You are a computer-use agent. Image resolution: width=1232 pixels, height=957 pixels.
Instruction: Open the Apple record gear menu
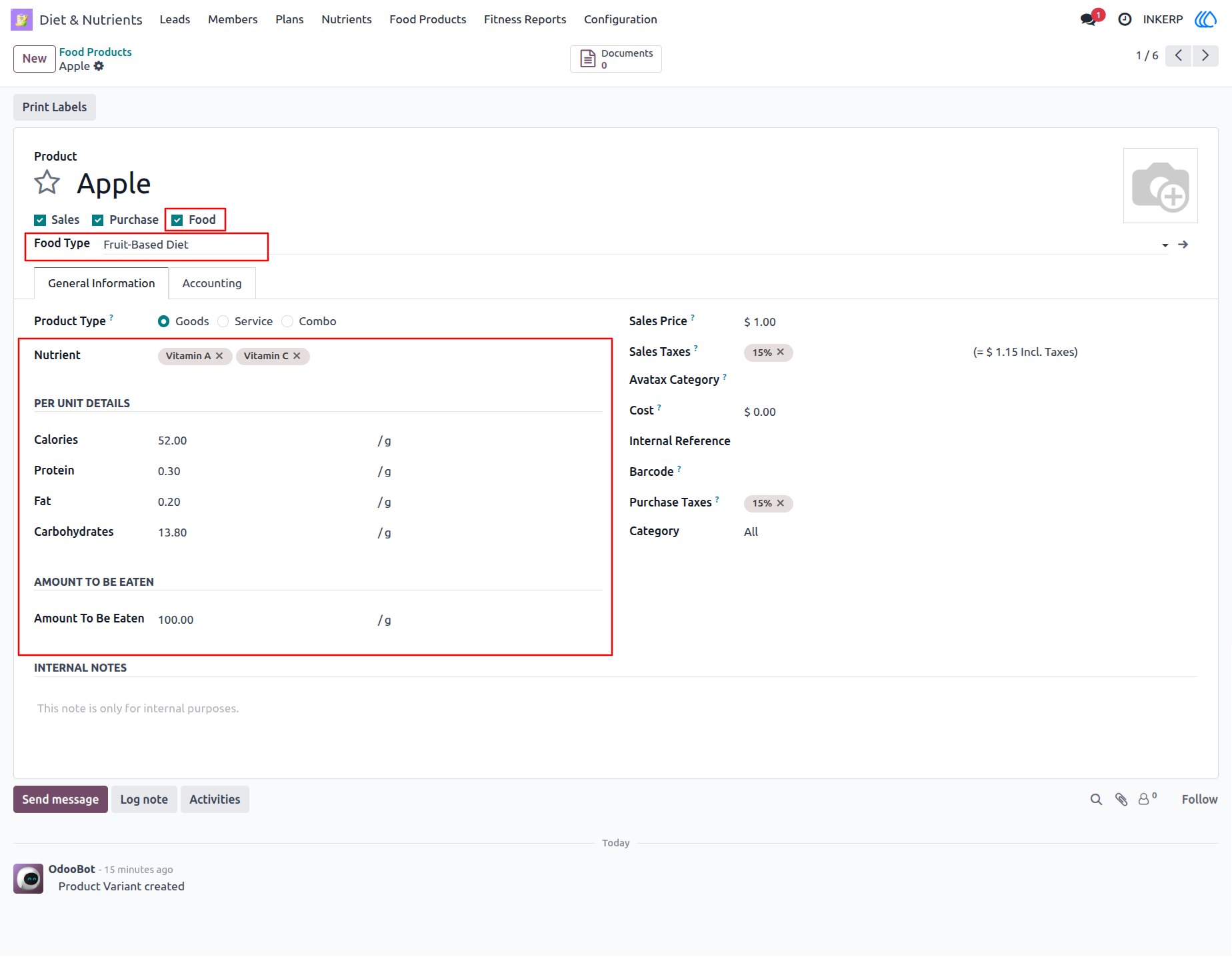click(99, 66)
